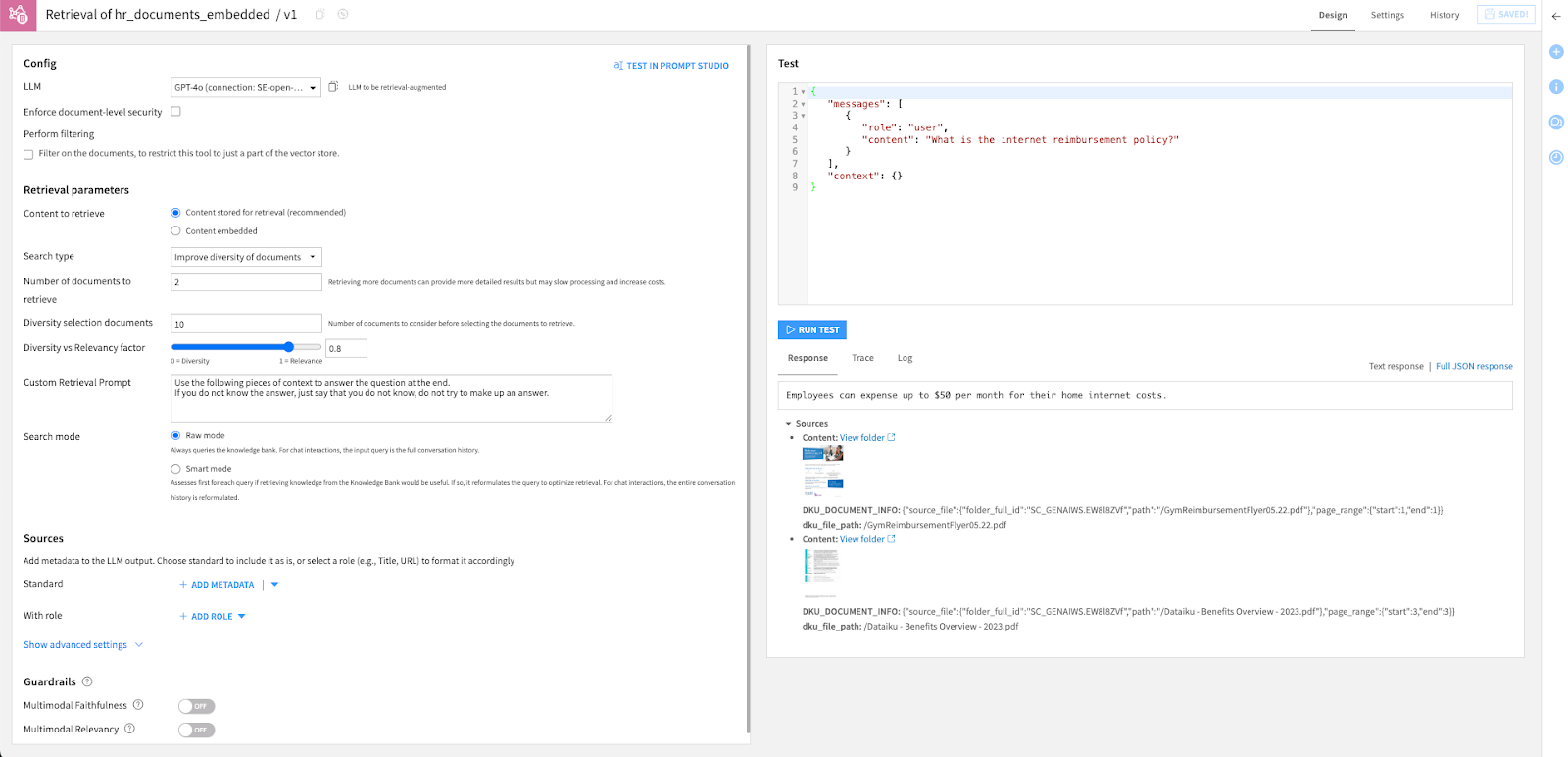The image size is (1568, 757).
Task: Click the Add Metadata button
Action: (217, 585)
